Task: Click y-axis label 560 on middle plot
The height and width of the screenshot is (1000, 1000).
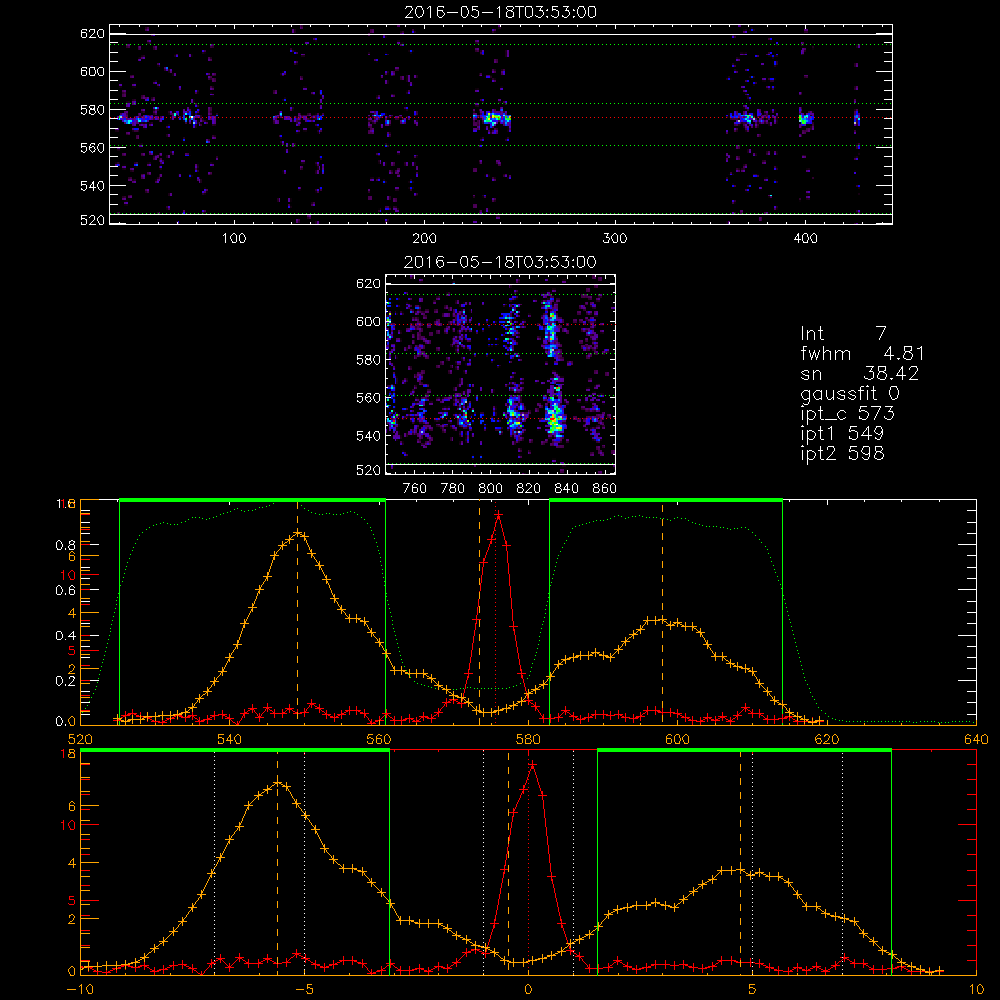Action: (369, 398)
